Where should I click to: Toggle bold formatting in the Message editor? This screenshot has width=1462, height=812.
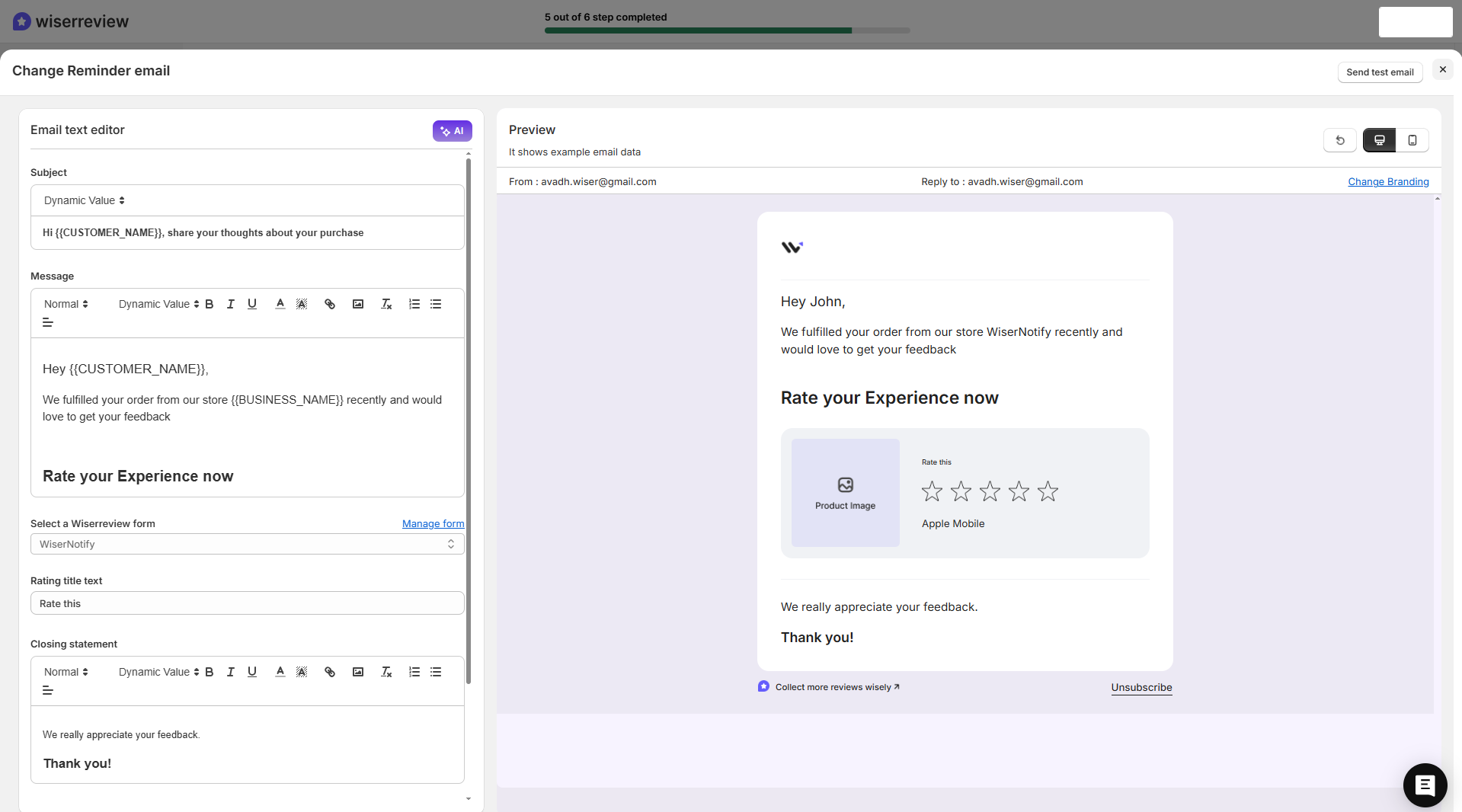[210, 304]
